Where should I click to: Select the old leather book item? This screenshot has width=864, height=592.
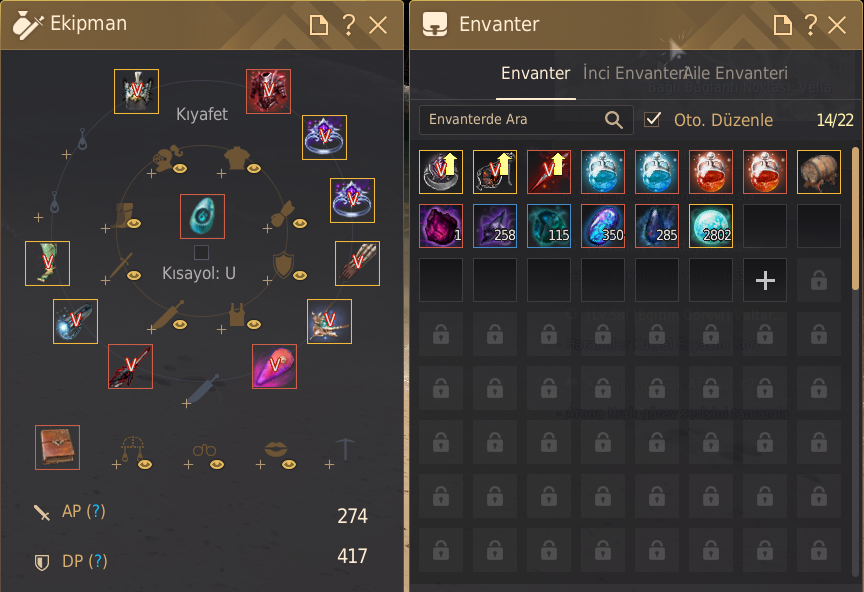pyautogui.click(x=57, y=448)
